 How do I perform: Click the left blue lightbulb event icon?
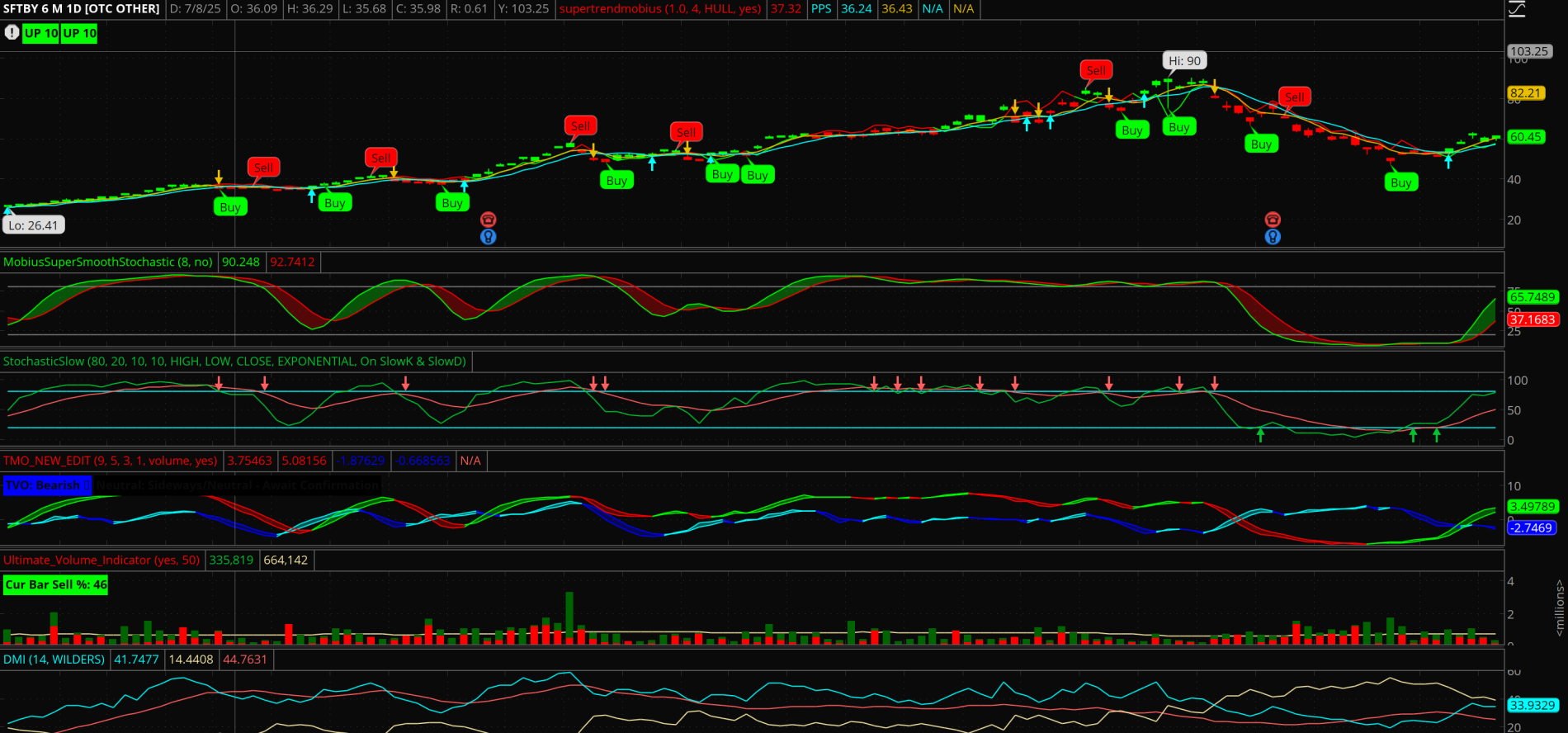pos(489,237)
